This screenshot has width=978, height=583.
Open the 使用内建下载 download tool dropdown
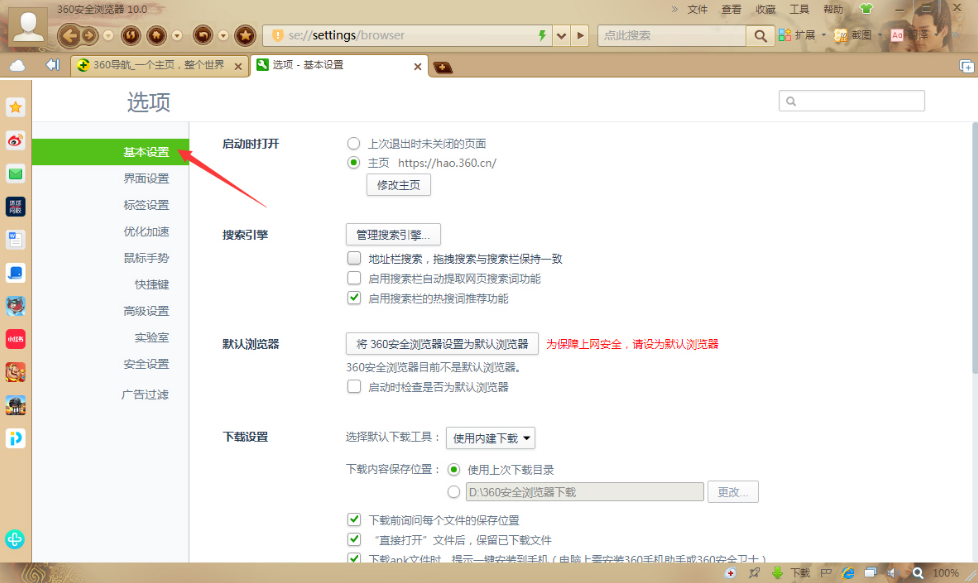click(490, 437)
